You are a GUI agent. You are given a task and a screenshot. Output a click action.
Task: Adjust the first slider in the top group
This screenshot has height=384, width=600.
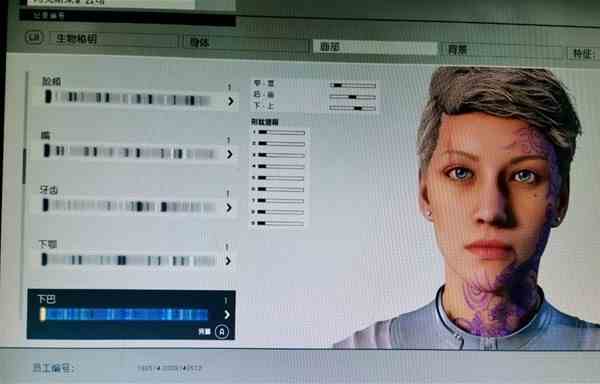[352, 85]
